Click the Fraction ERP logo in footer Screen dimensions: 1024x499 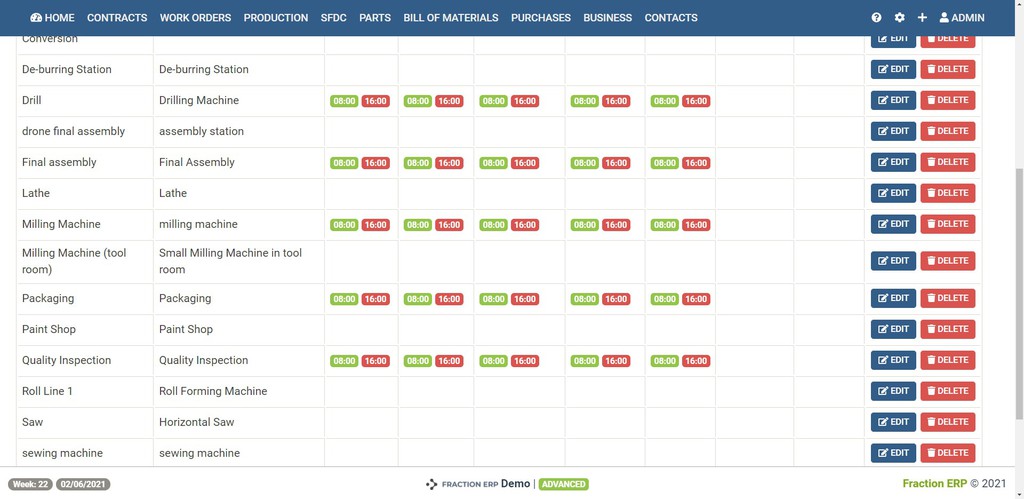[462, 485]
